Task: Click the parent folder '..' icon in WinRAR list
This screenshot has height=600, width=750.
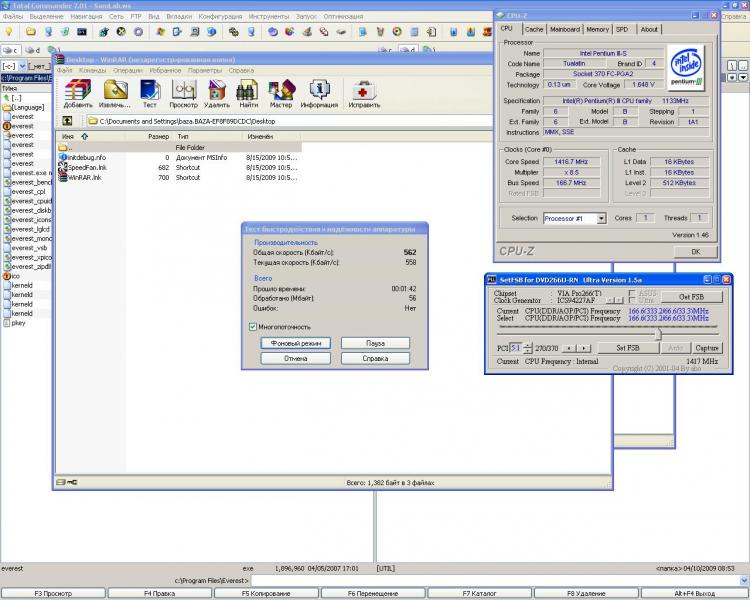Action: click(x=63, y=147)
